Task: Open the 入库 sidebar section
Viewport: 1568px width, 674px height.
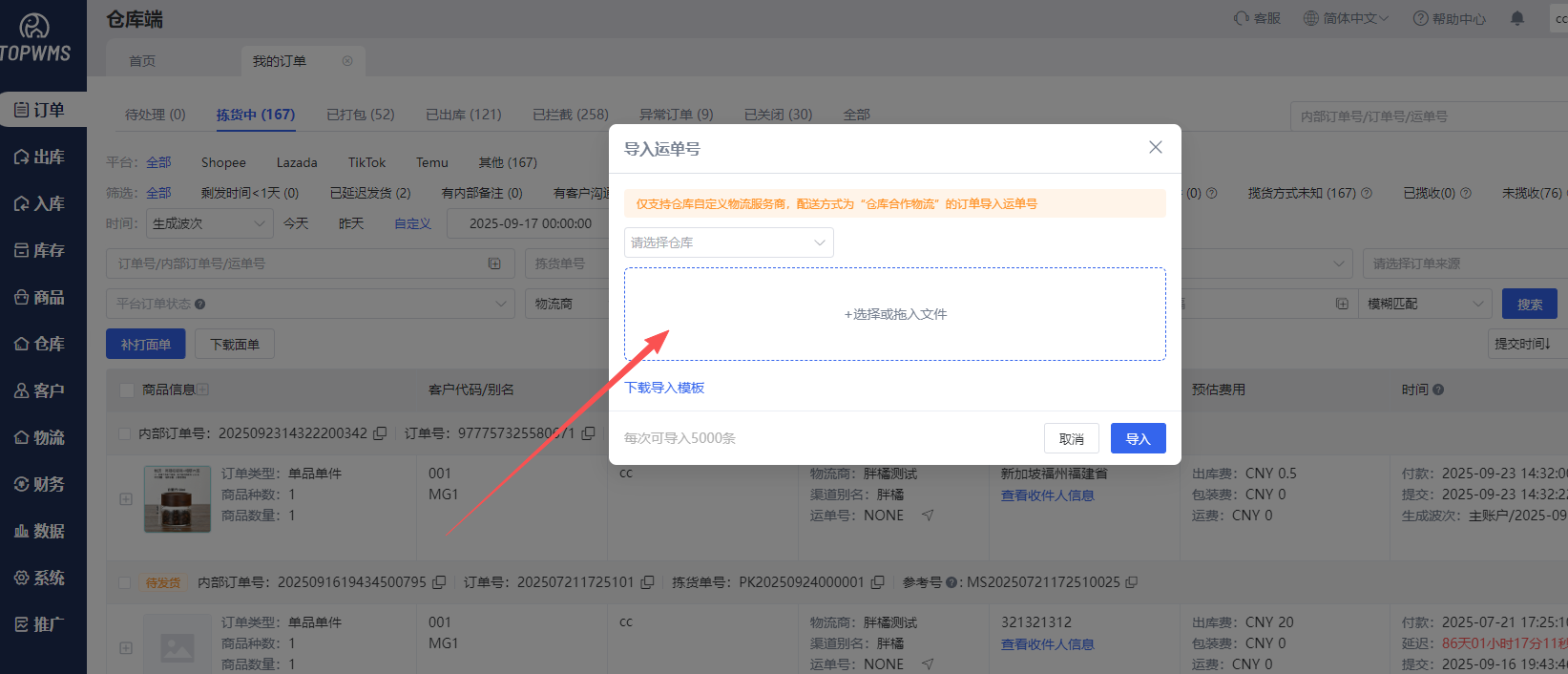Action: tap(40, 203)
